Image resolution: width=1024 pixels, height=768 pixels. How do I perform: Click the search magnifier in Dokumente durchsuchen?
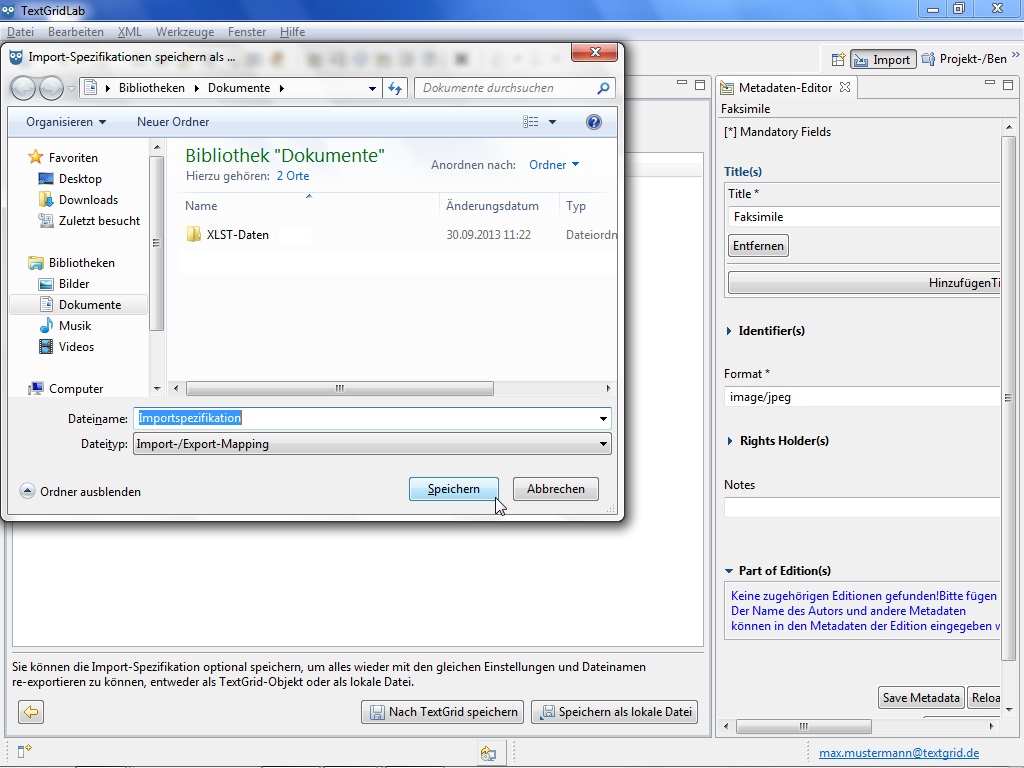pos(603,88)
